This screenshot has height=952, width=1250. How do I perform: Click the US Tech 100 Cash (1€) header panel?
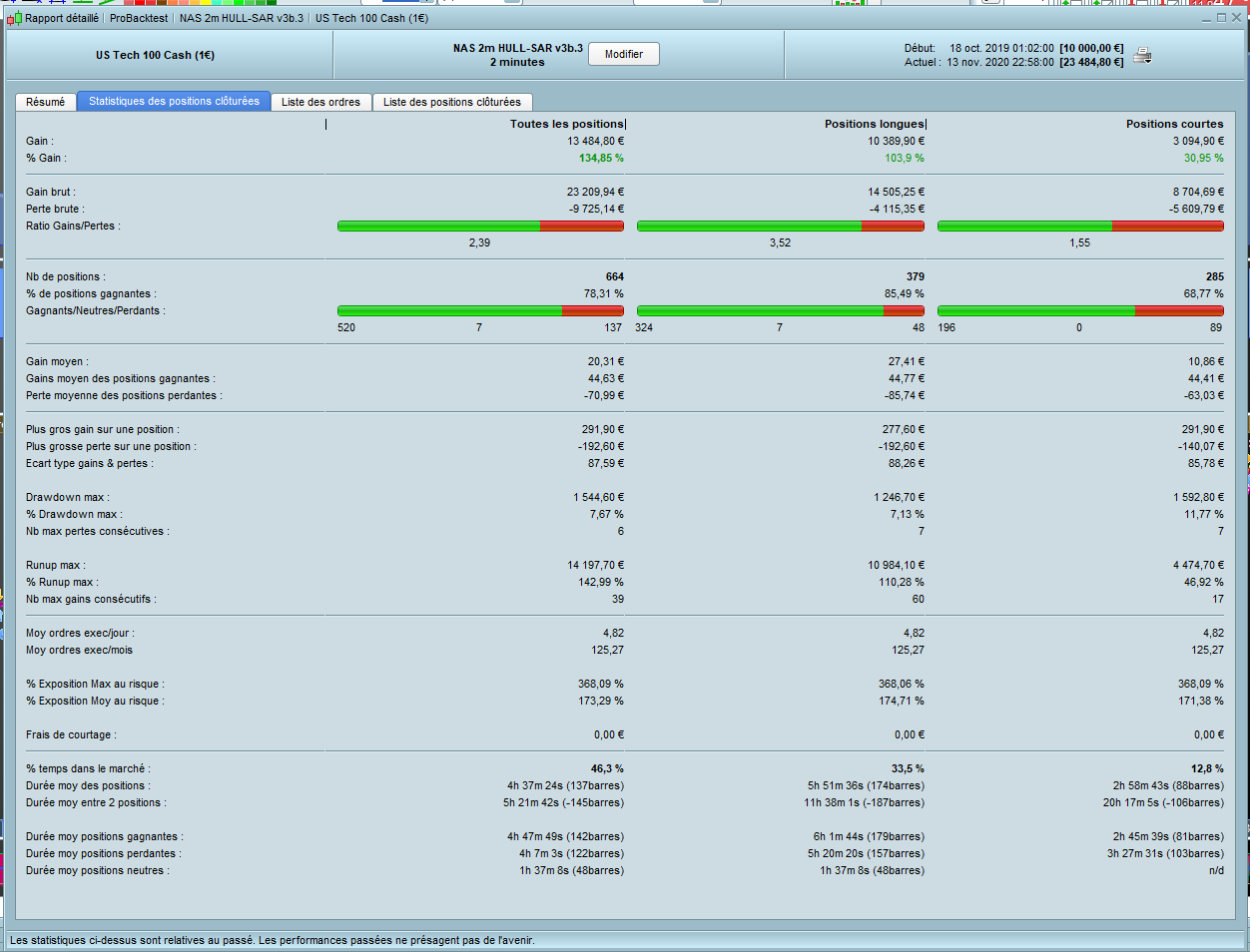[x=170, y=55]
